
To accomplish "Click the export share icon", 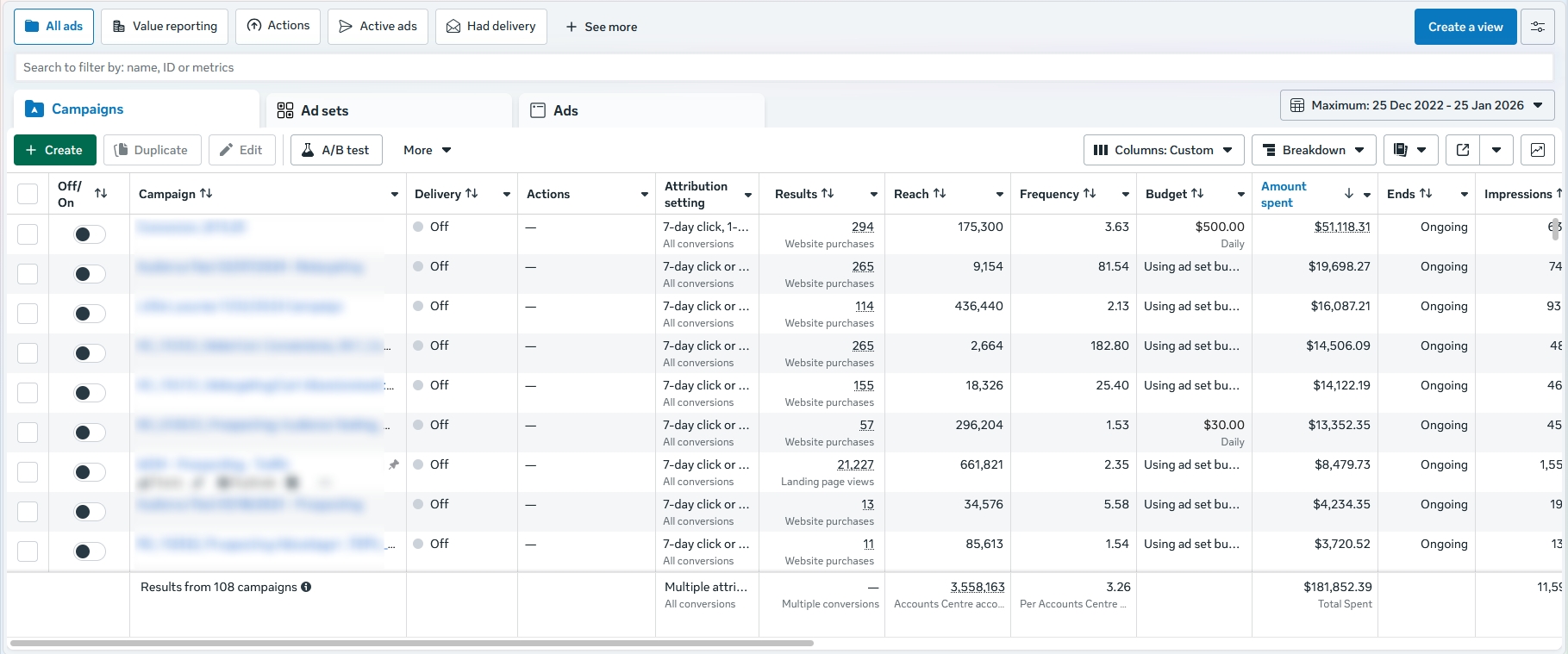I will [1462, 150].
